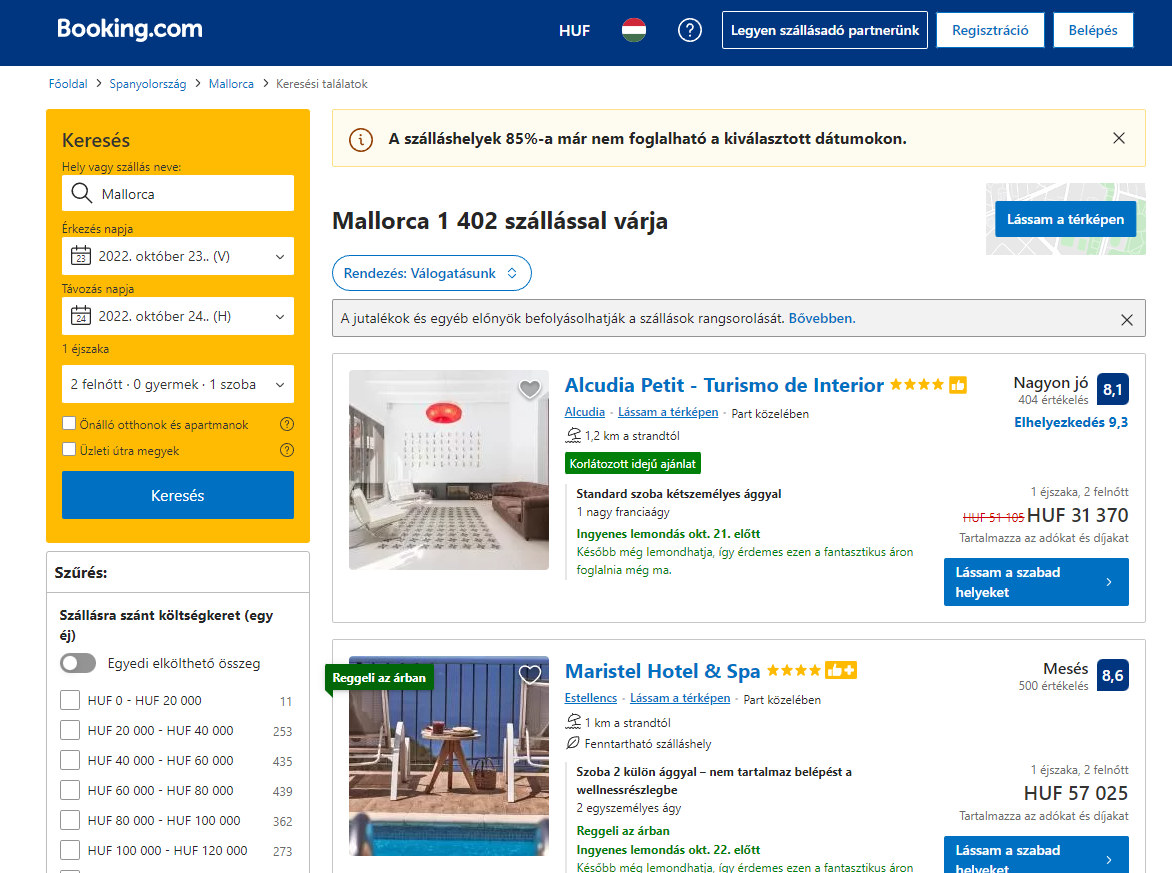Click the Booking.com logo

[129, 29]
